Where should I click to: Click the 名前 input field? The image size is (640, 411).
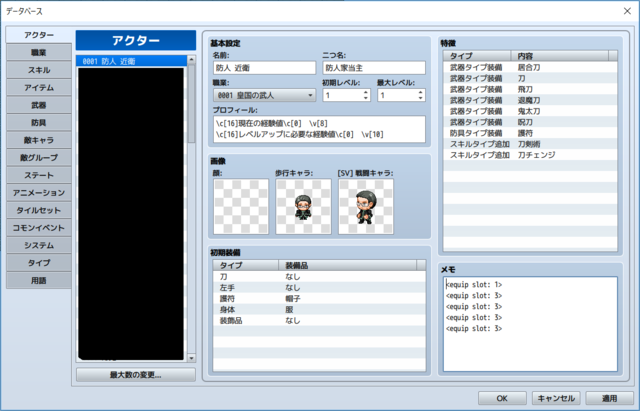click(264, 68)
